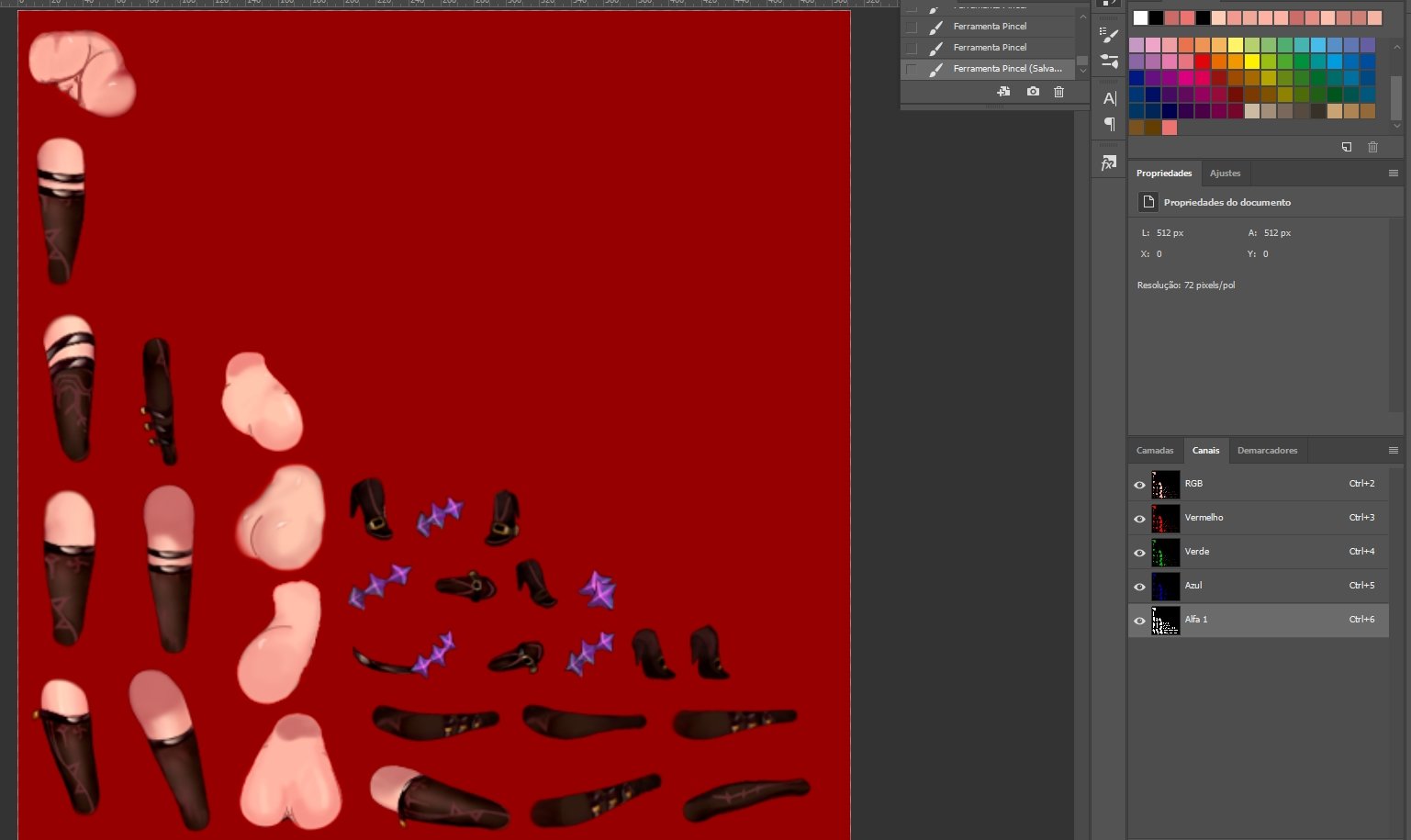
Task: Select the Verde channel row
Action: pos(1259,552)
